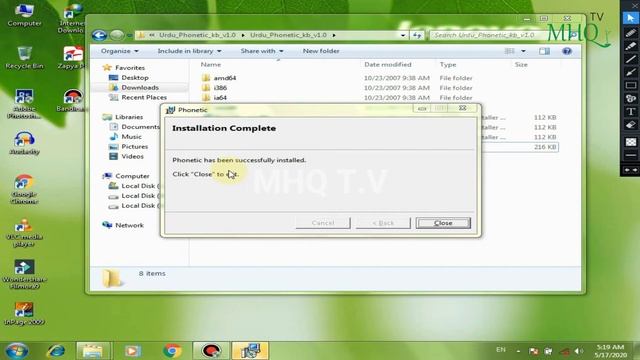Screen dimensions: 640x360
Task: Select the amd64 folder
Action: pyautogui.click(x=224, y=78)
